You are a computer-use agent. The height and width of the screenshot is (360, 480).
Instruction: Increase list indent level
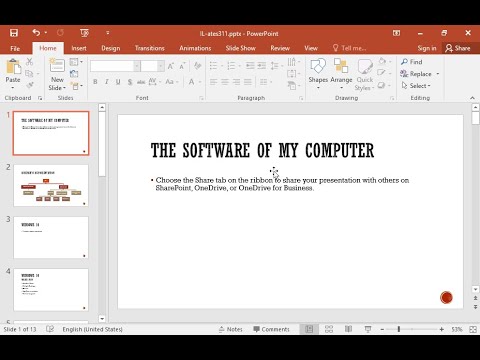[262, 66]
